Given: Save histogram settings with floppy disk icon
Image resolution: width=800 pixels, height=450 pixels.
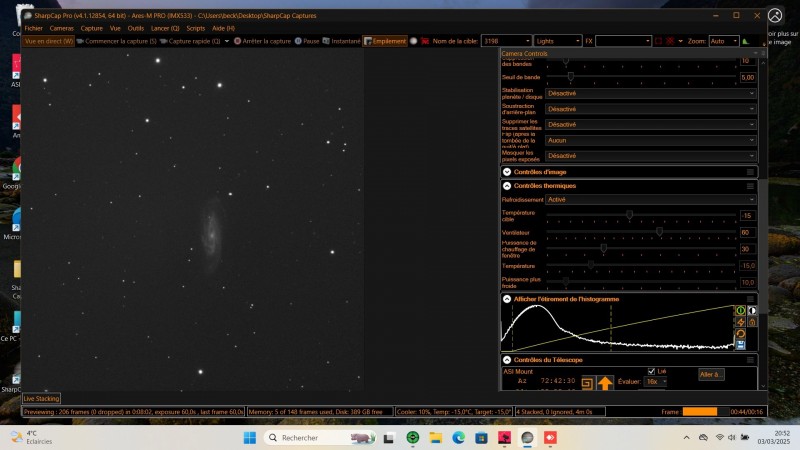Looking at the screenshot, I should 741,345.
